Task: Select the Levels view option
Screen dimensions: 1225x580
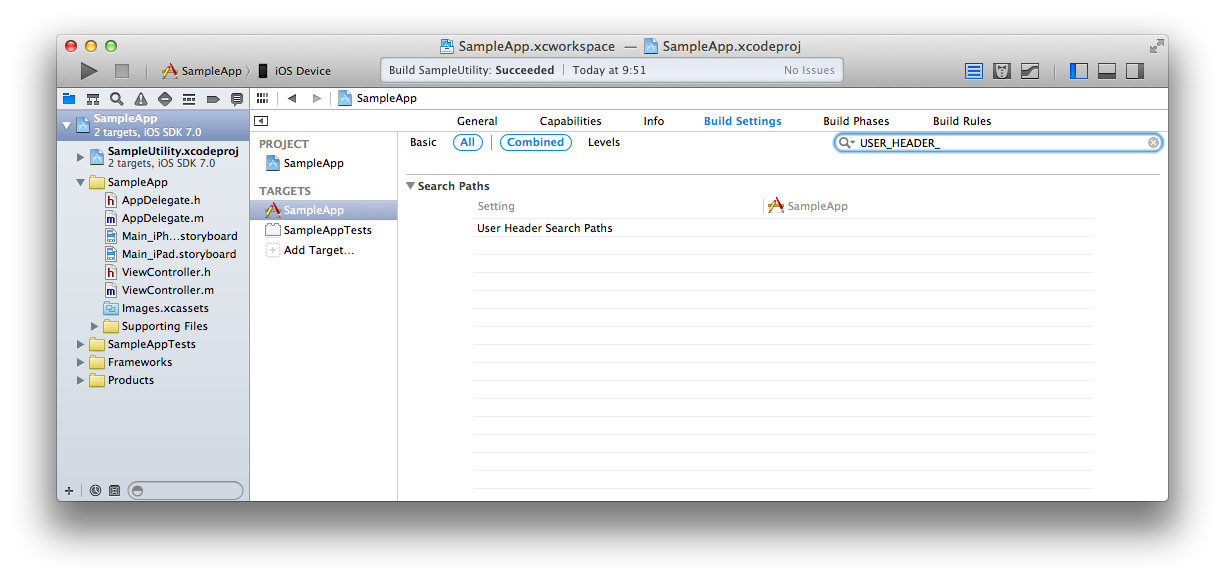Action: point(603,142)
